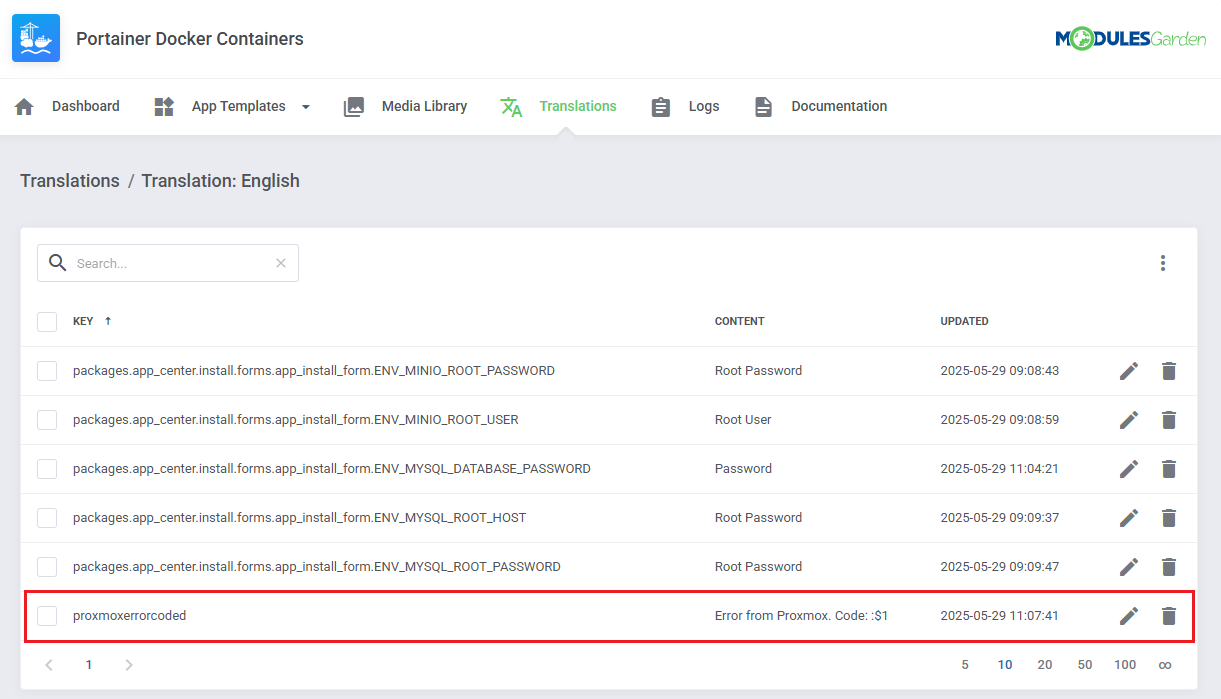Select page 1 in pagination
This screenshot has width=1221, height=699.
pos(89,665)
